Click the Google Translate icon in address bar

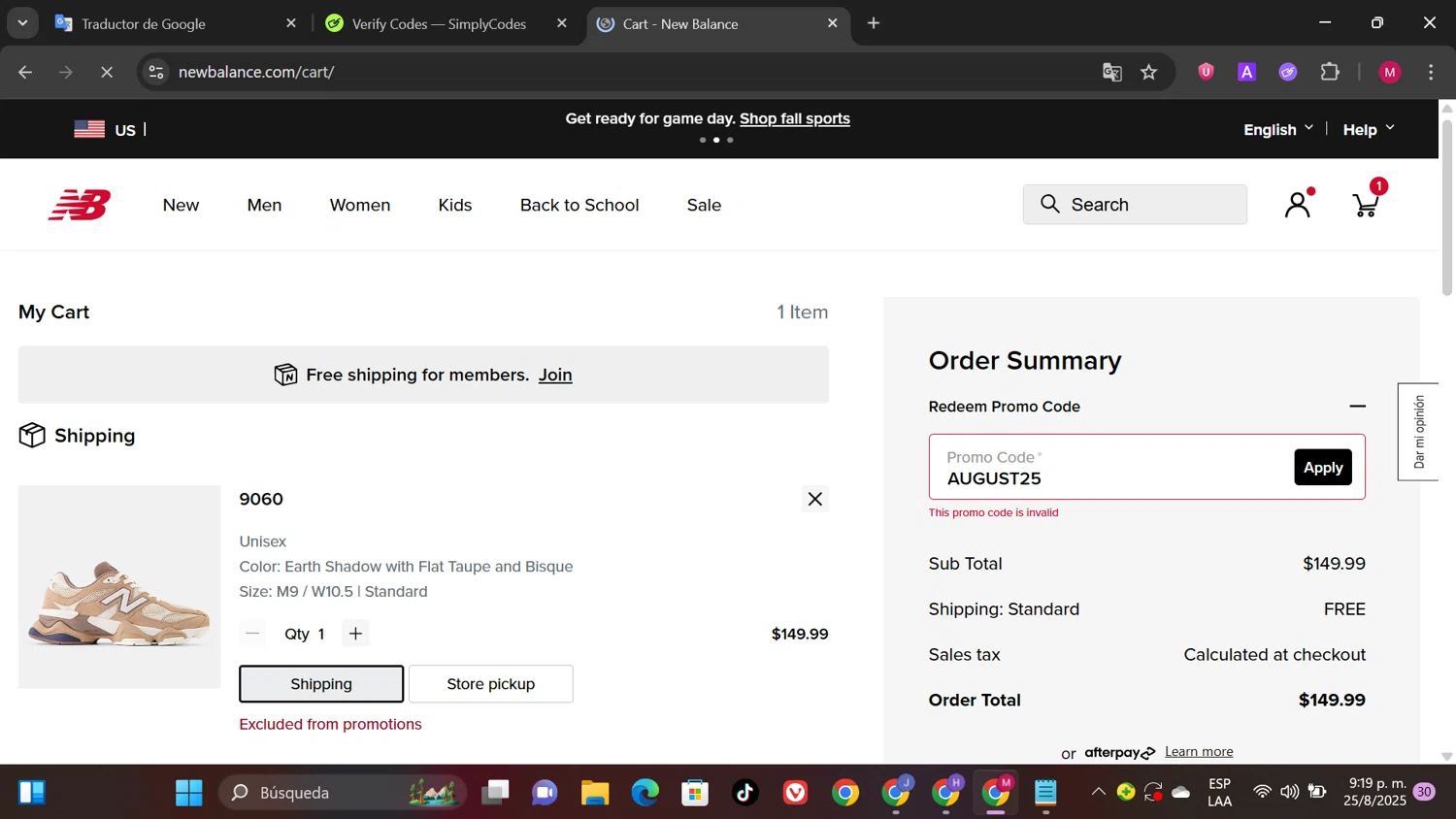pyautogui.click(x=1112, y=72)
